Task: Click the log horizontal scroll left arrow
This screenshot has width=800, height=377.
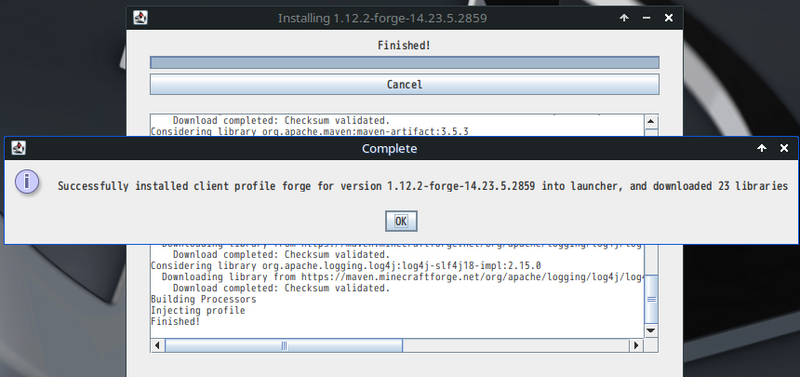Action: (157, 345)
